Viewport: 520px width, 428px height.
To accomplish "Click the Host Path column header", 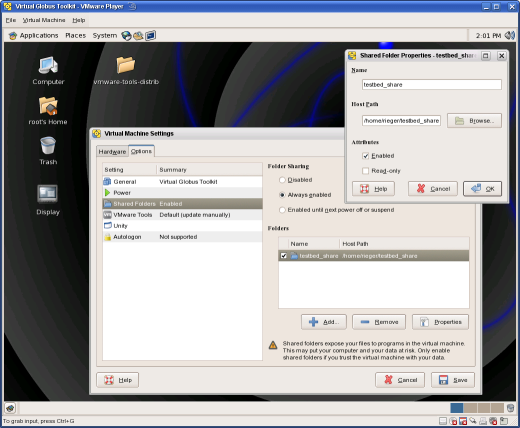I will 404,244.
